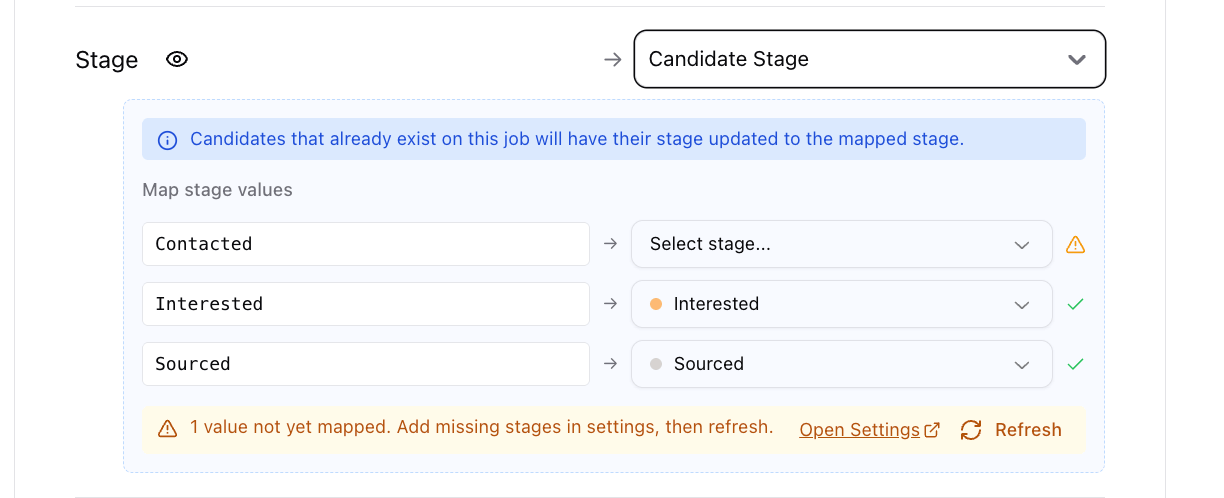The height and width of the screenshot is (498, 1224).
Task: Click the chevron on Candidate Stage dropdown
Action: 1077,59
